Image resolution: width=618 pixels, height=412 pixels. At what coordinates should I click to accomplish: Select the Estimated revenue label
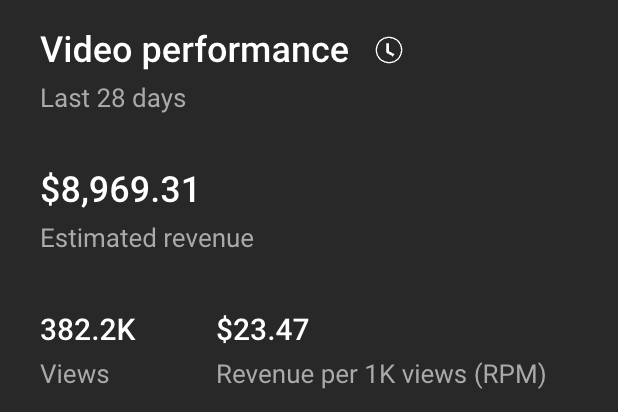pos(147,239)
